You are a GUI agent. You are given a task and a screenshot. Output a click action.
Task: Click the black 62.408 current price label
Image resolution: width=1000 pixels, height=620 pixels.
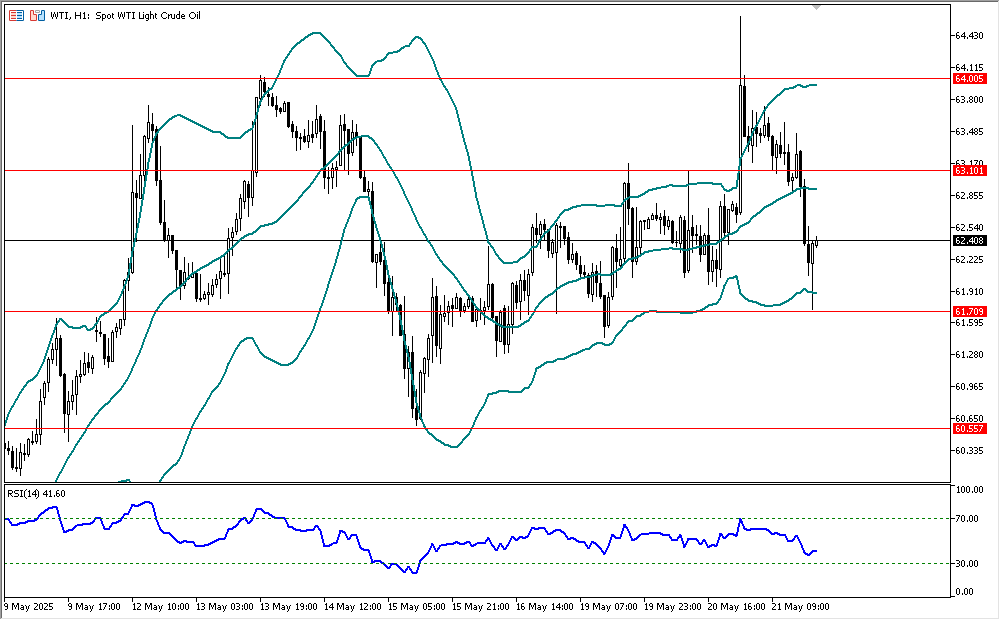click(x=969, y=240)
